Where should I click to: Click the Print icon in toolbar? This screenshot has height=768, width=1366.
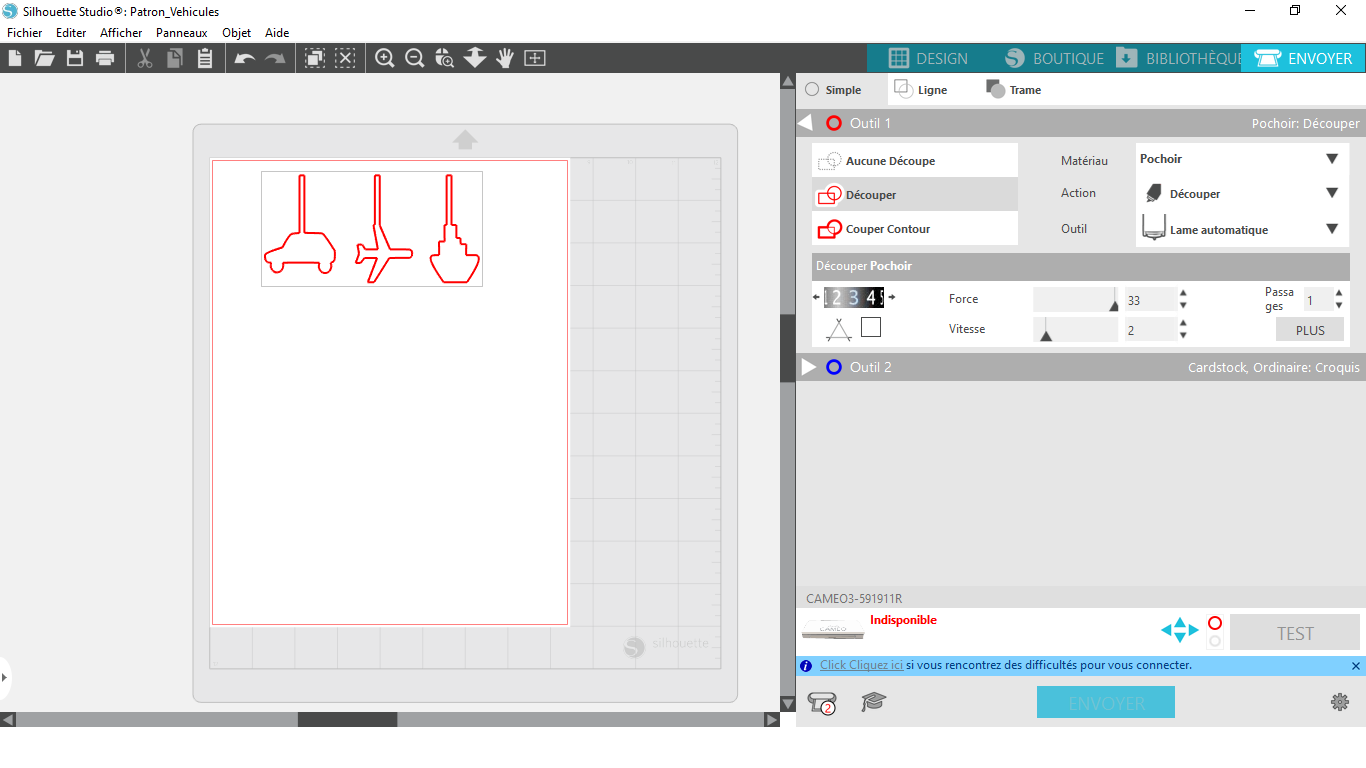[x=105, y=58]
